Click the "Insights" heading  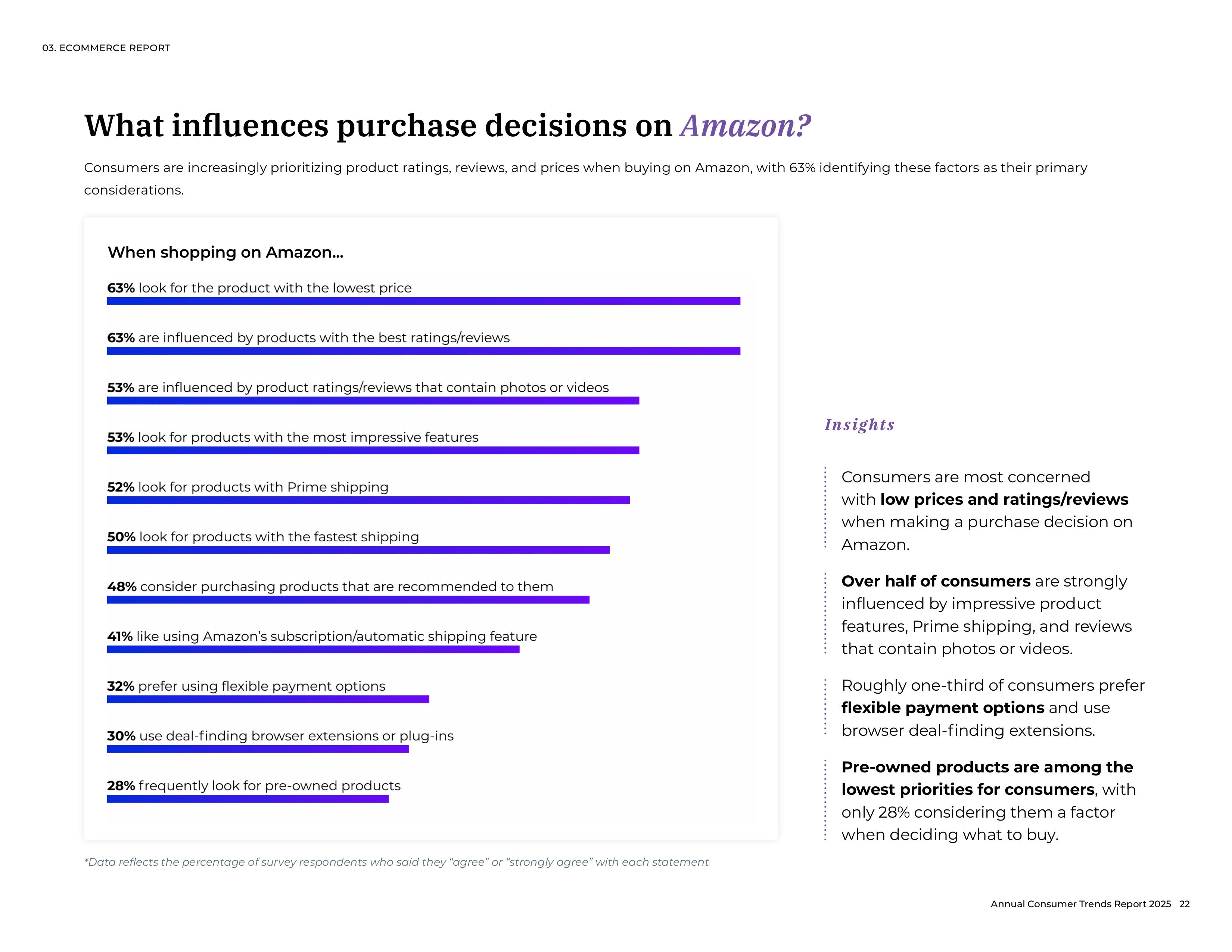[859, 425]
